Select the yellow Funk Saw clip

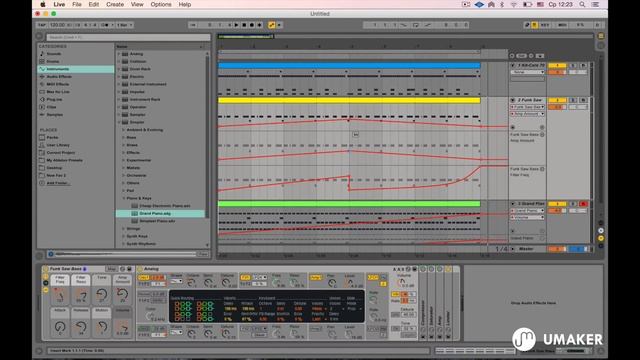click(349, 100)
